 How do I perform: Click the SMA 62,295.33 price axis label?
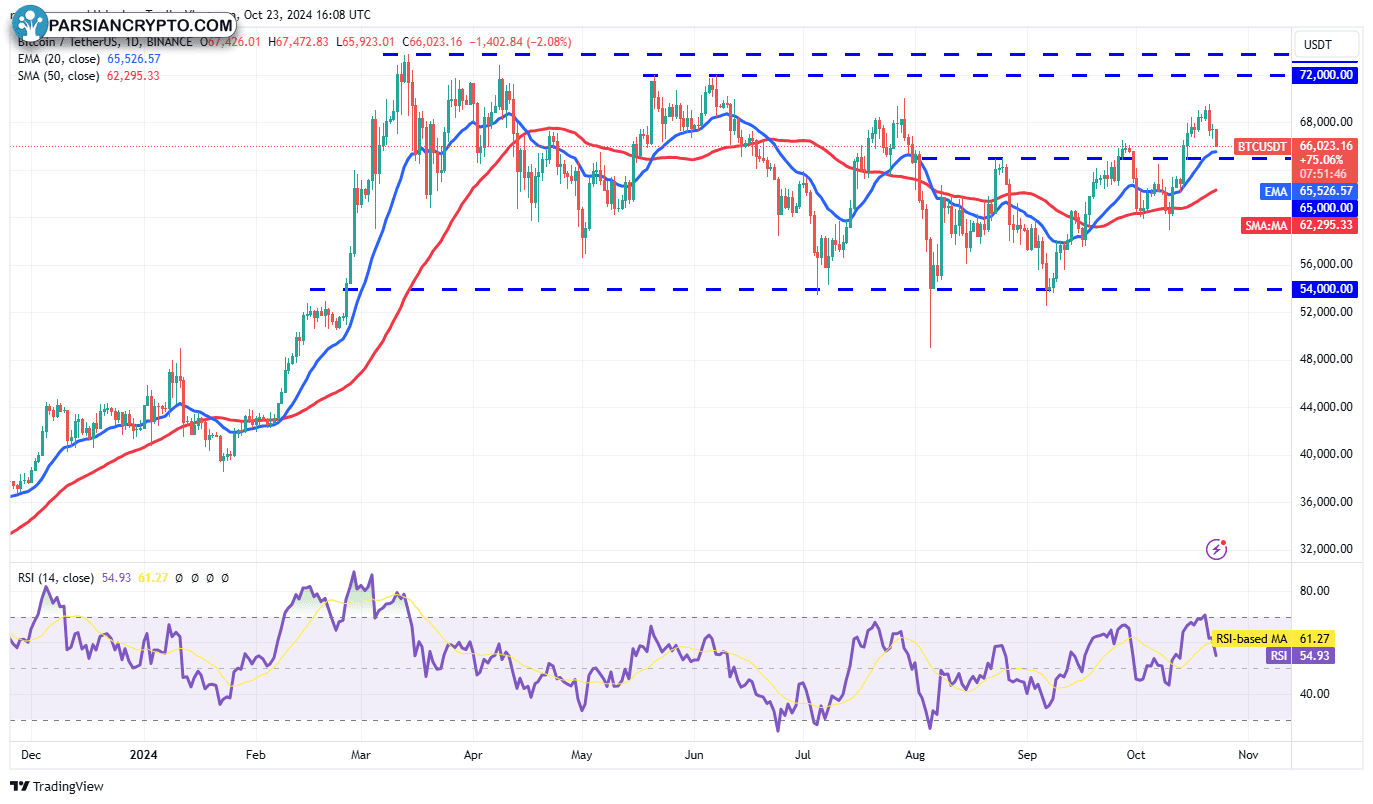click(x=1325, y=226)
